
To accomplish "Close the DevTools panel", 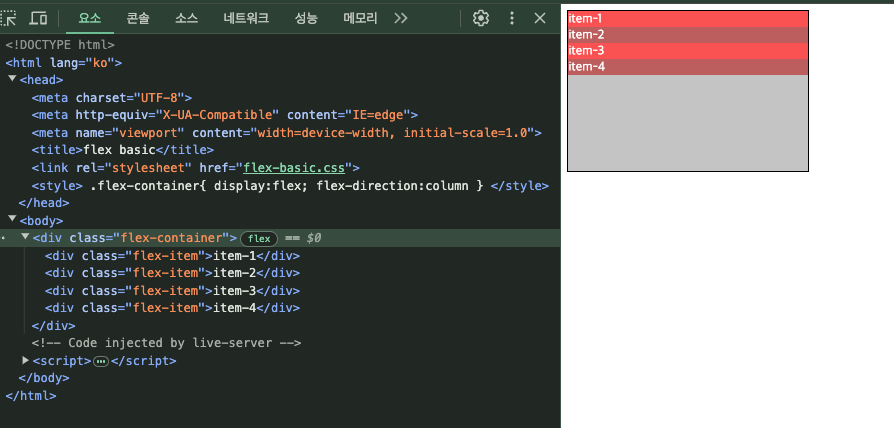I will point(540,18).
